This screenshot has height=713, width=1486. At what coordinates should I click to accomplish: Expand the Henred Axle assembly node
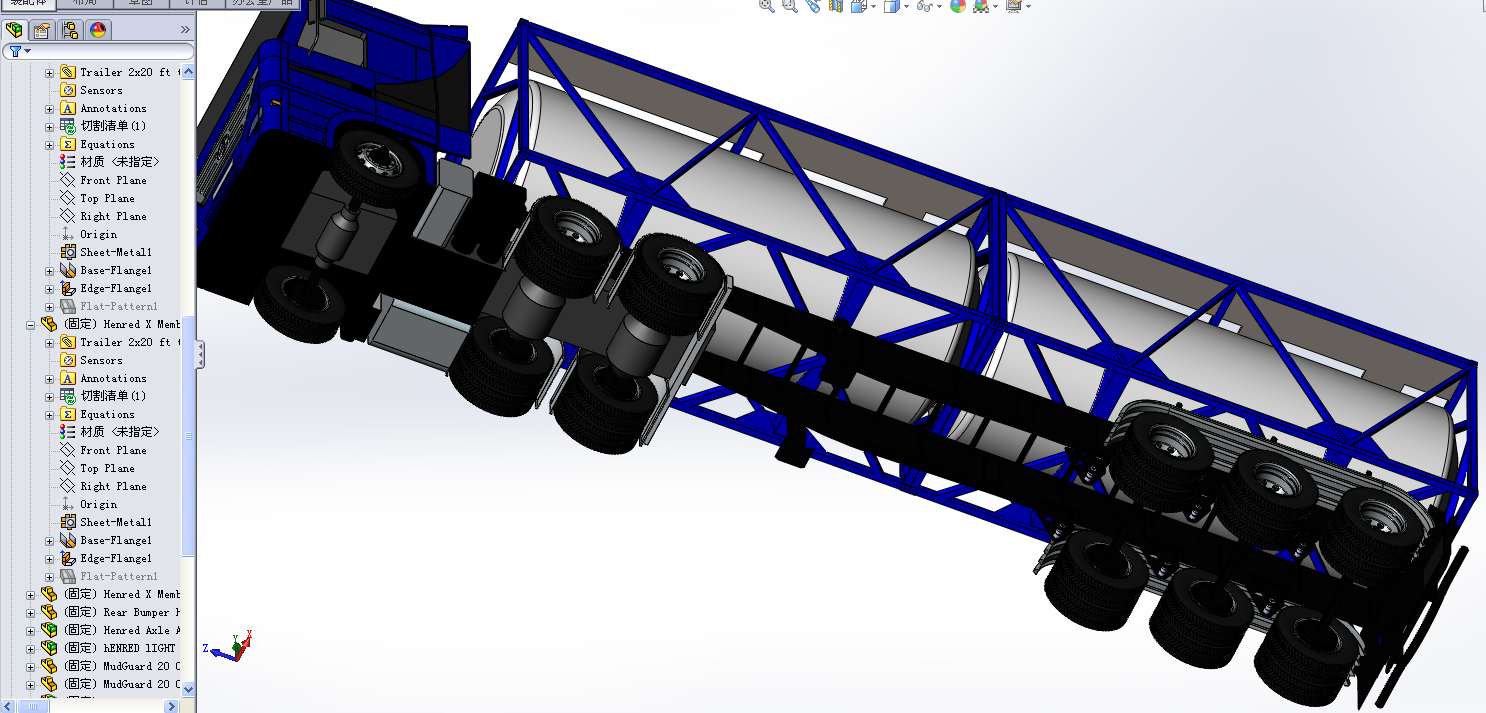tap(30, 630)
